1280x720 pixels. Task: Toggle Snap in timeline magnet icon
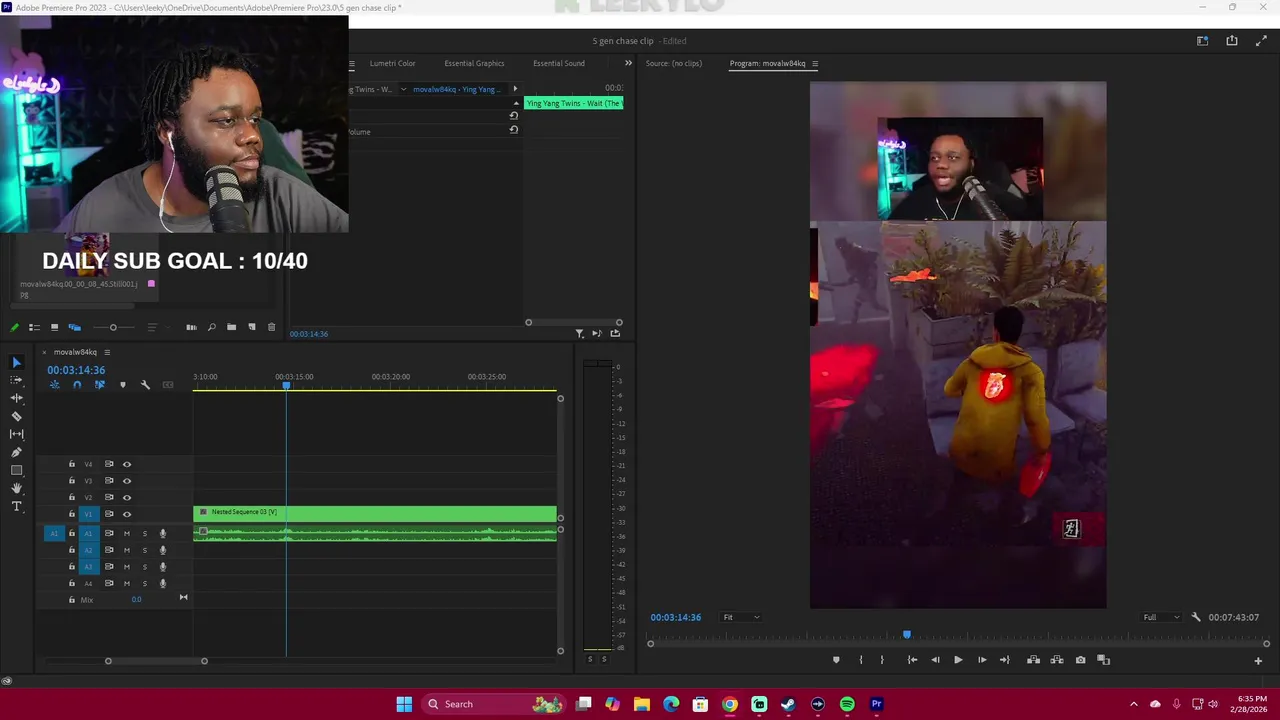(x=77, y=385)
